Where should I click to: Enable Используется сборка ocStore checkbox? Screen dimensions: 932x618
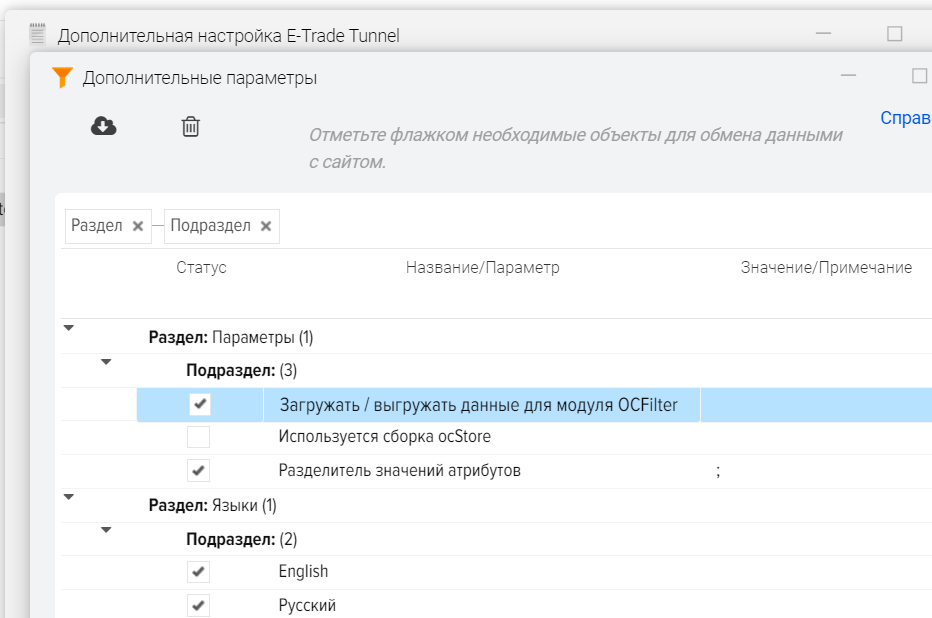[199, 437]
